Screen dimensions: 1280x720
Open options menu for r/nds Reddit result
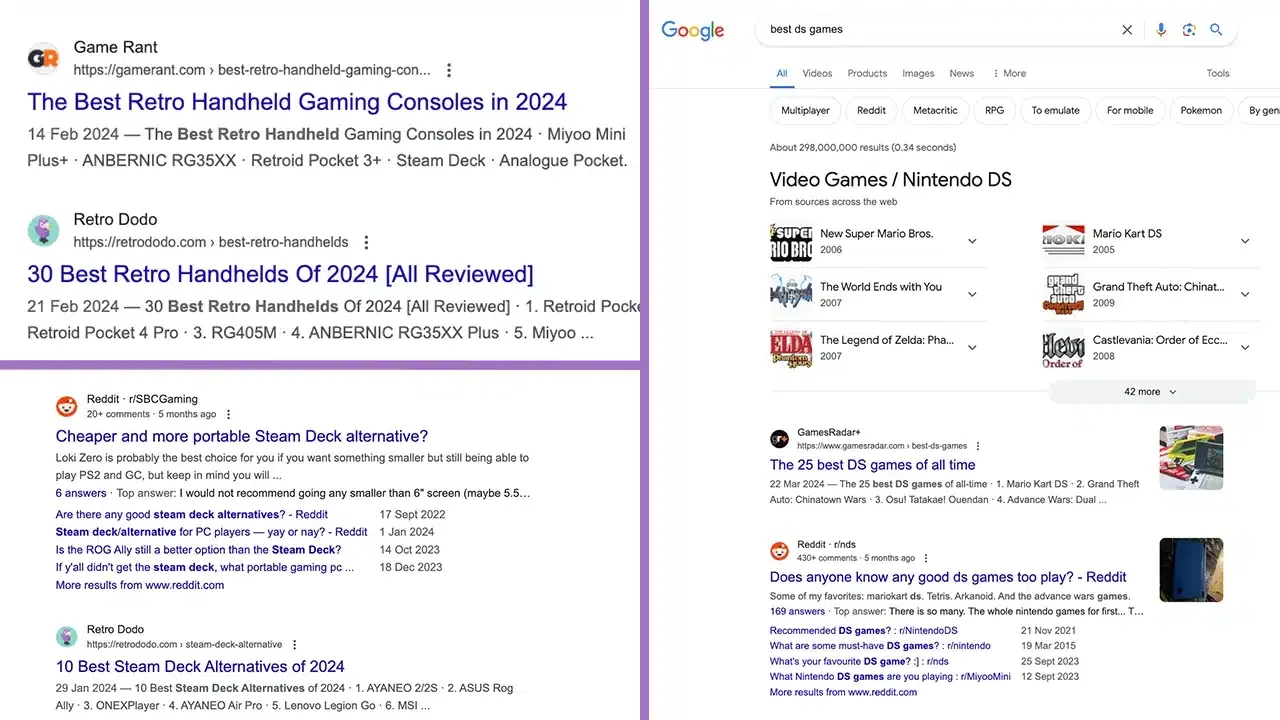click(926, 558)
